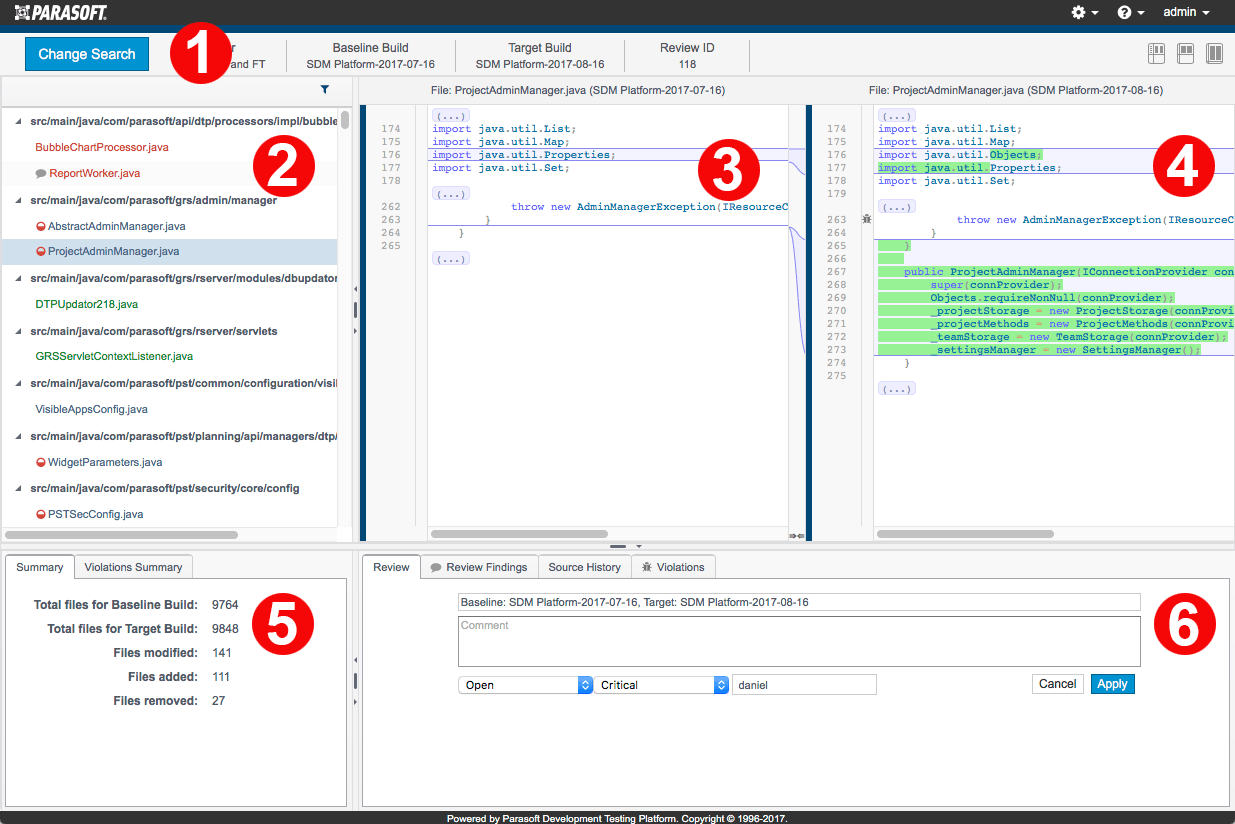Expand the first (...) fold in baseline pane
Image resolution: width=1235 pixels, height=824 pixels.
click(449, 115)
